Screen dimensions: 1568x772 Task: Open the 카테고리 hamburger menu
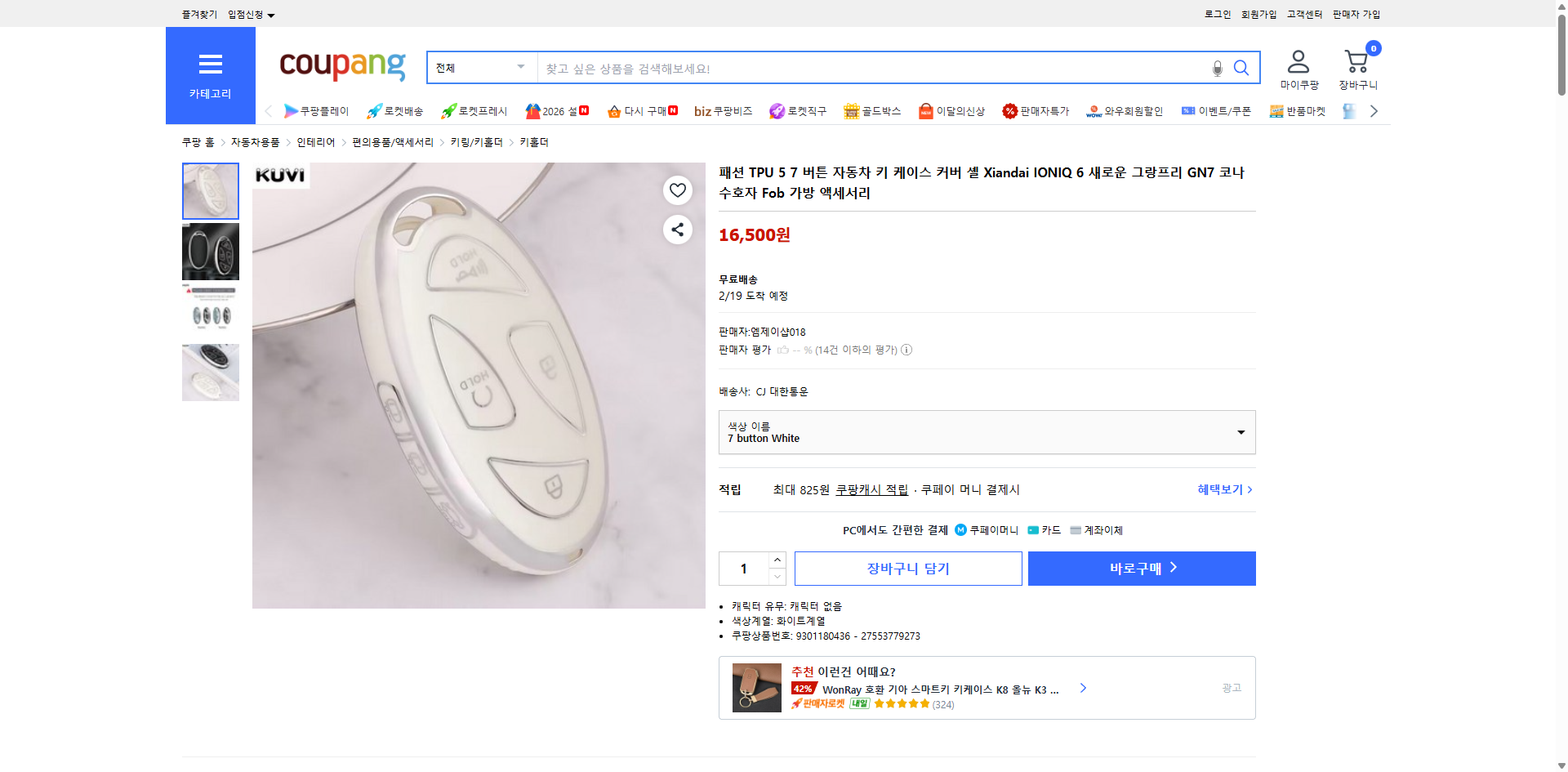[x=210, y=65]
